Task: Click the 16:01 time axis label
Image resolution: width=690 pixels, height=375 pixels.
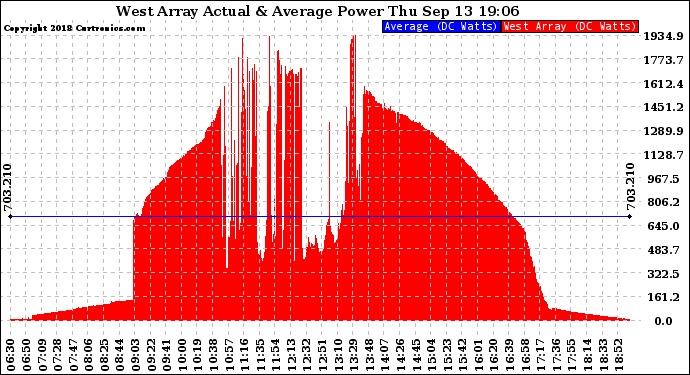Action: pyautogui.click(x=477, y=354)
